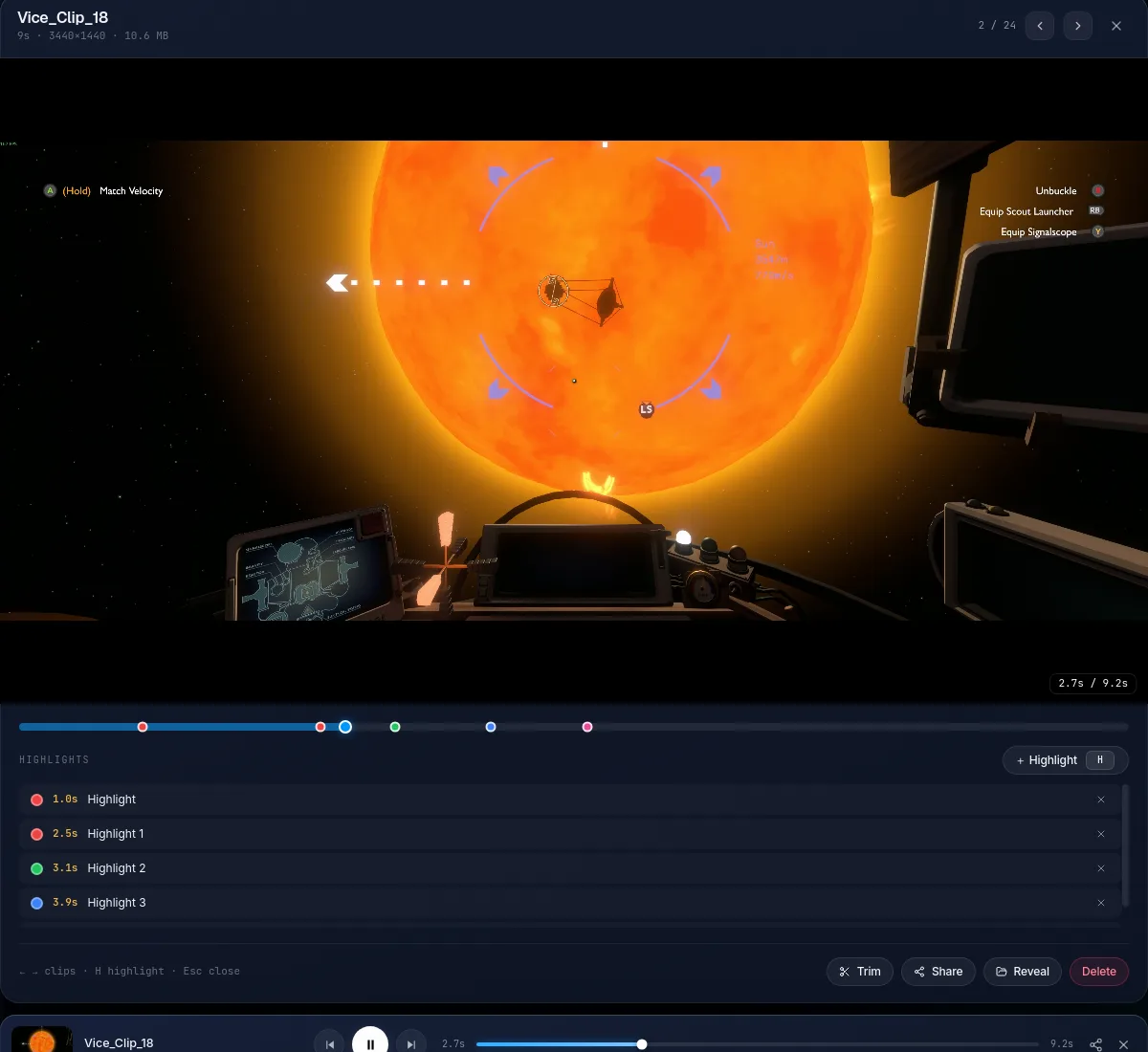Click the highlights list scrollbar
This screenshot has height=1052, width=1148.
(1125, 845)
